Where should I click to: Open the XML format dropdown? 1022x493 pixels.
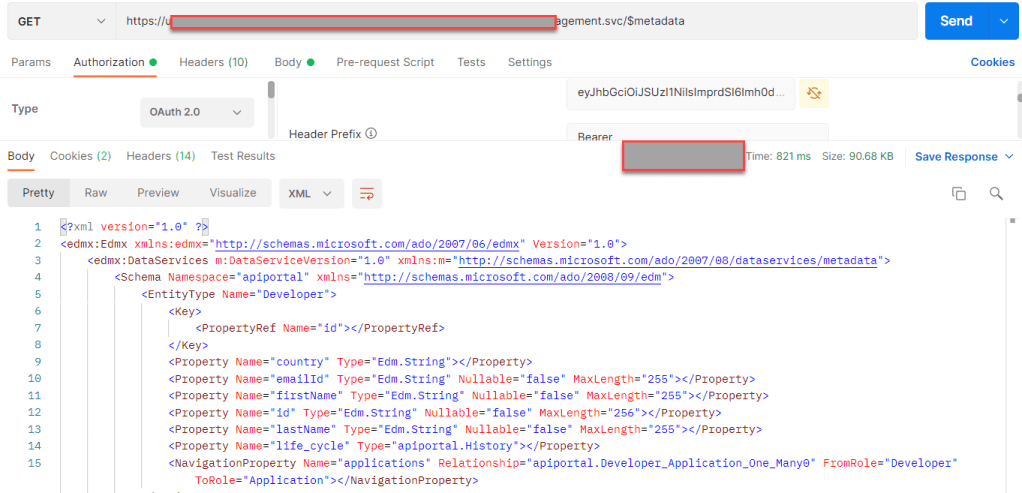(311, 193)
